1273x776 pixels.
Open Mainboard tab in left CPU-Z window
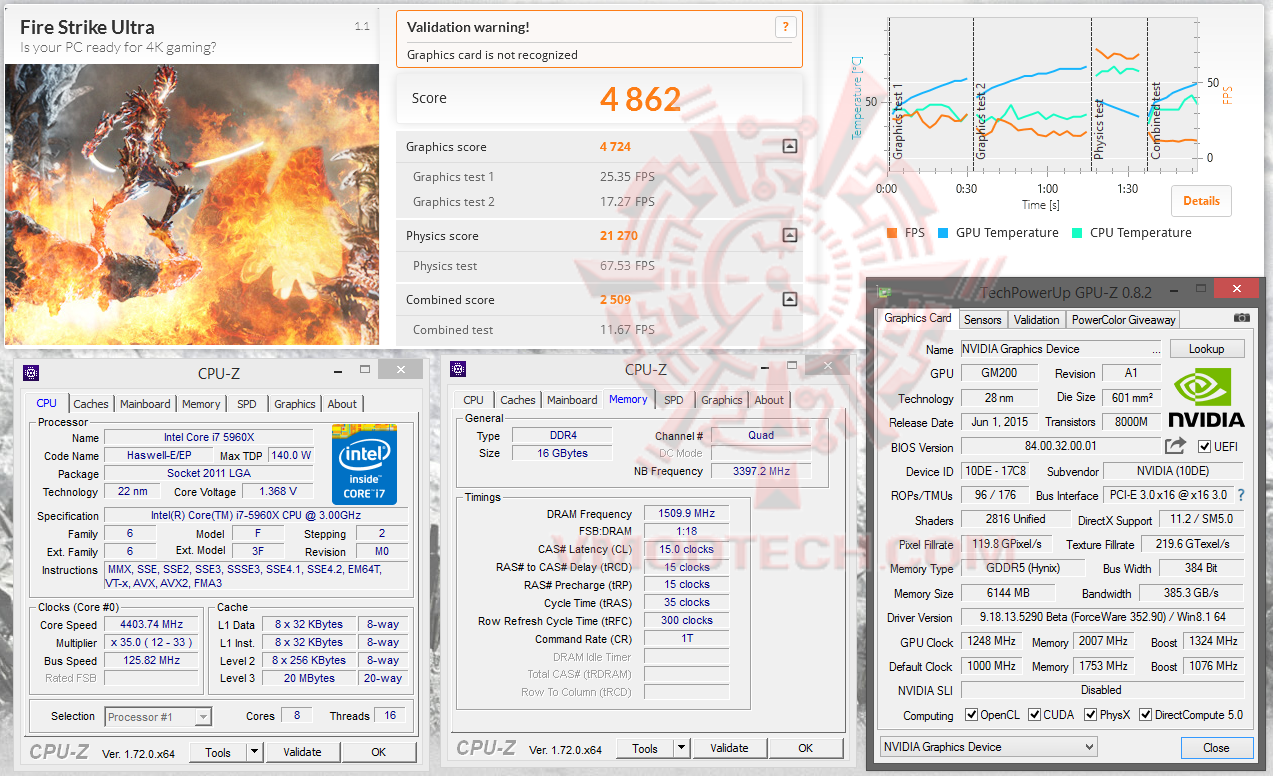point(145,404)
